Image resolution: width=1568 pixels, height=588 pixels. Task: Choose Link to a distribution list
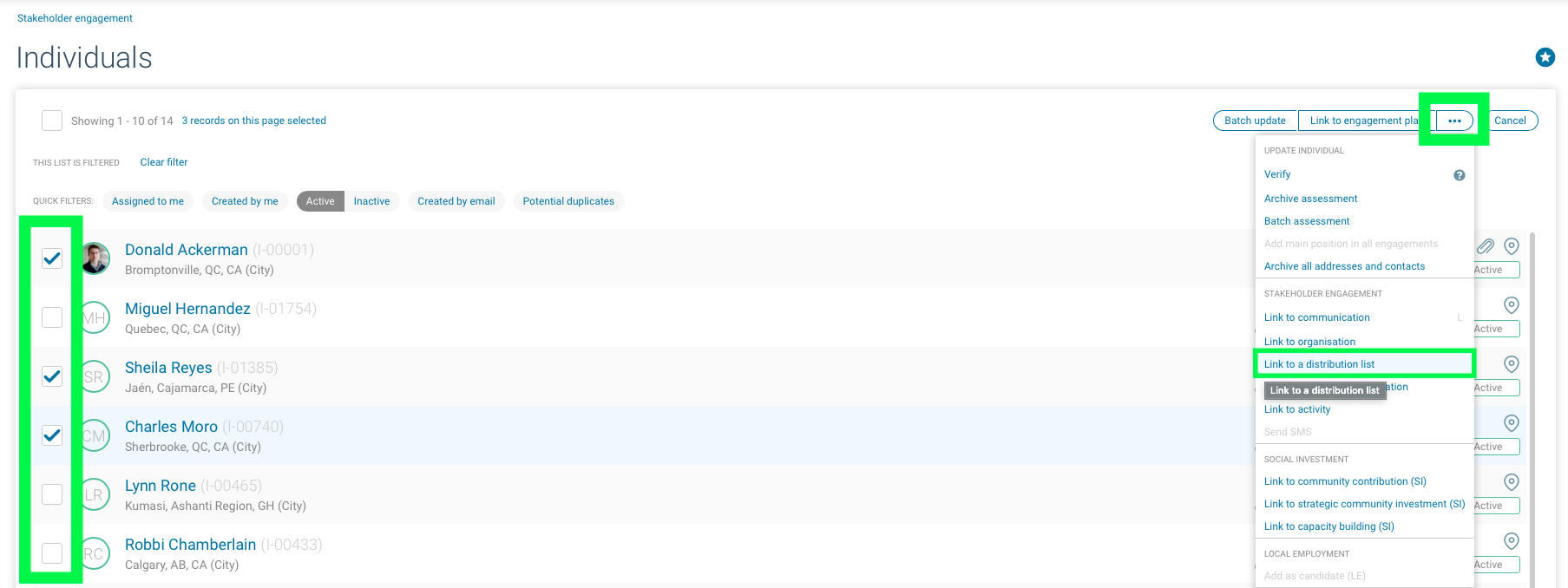pos(1319,364)
